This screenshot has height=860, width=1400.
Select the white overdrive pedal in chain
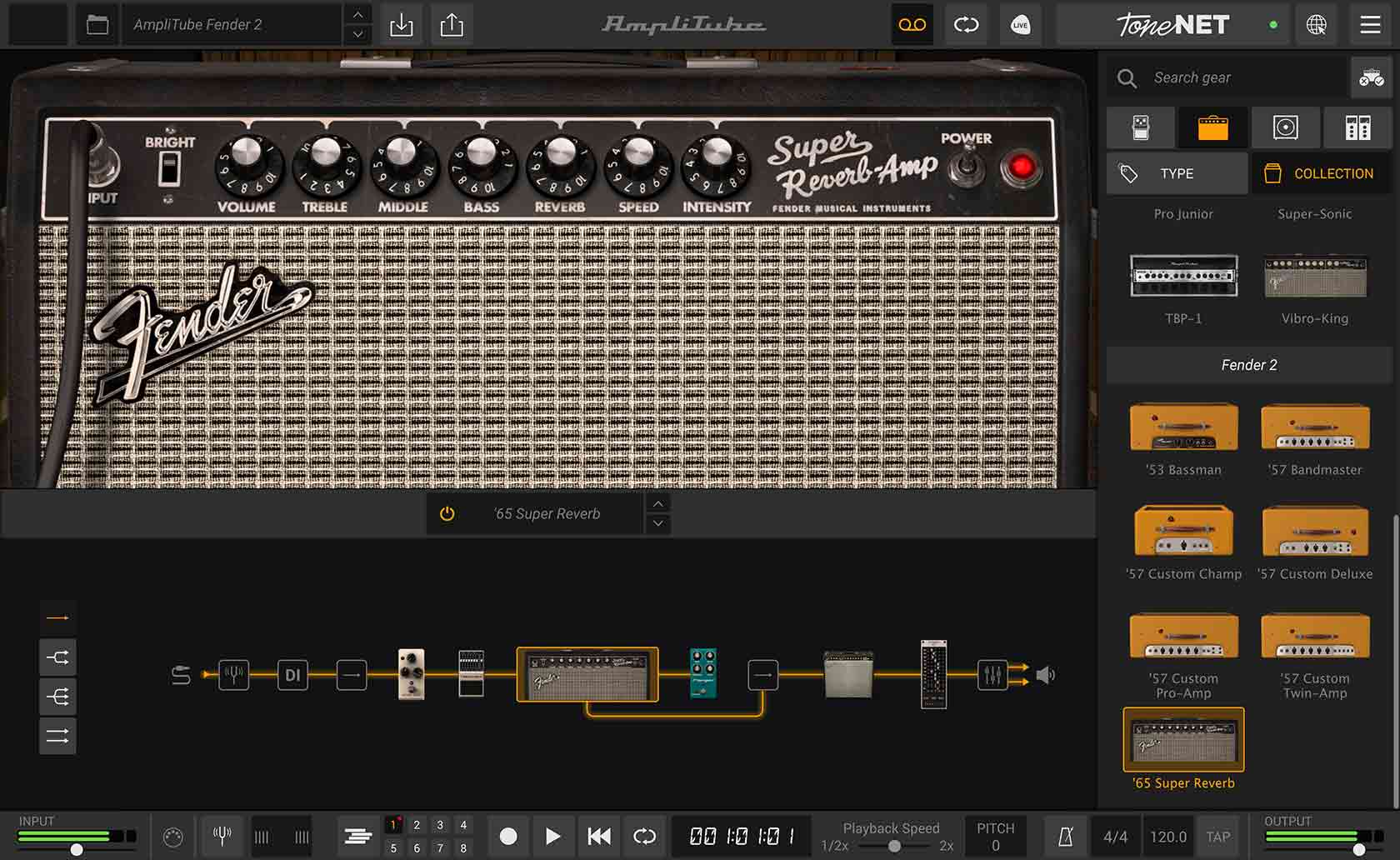coord(412,674)
